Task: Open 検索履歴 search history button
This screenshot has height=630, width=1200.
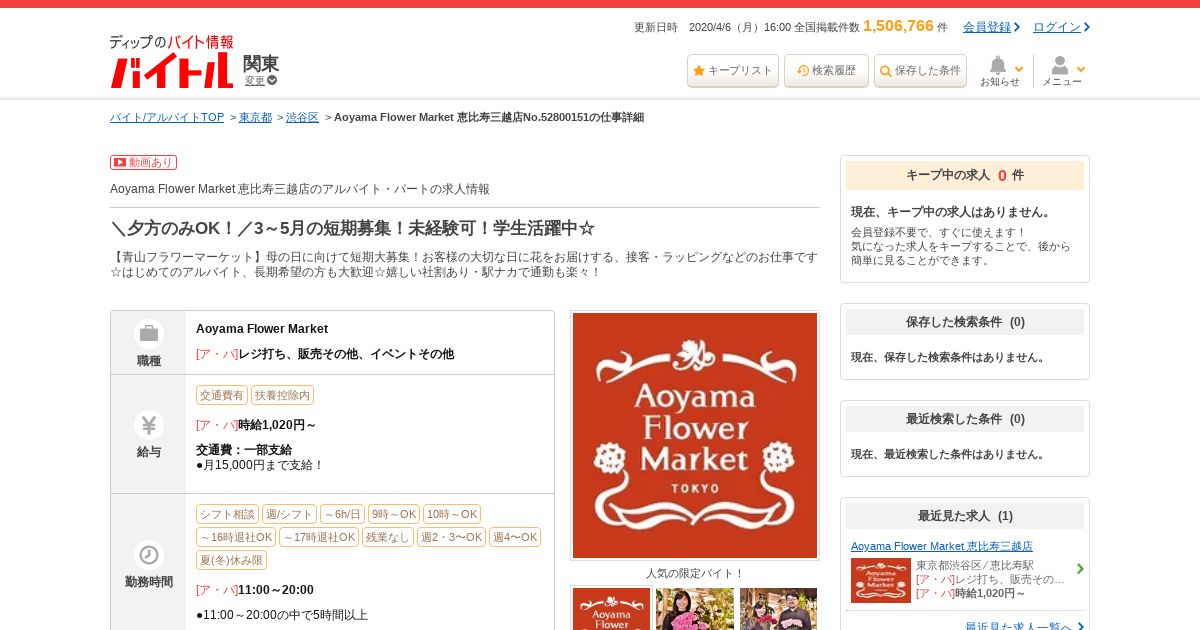Action: click(826, 71)
